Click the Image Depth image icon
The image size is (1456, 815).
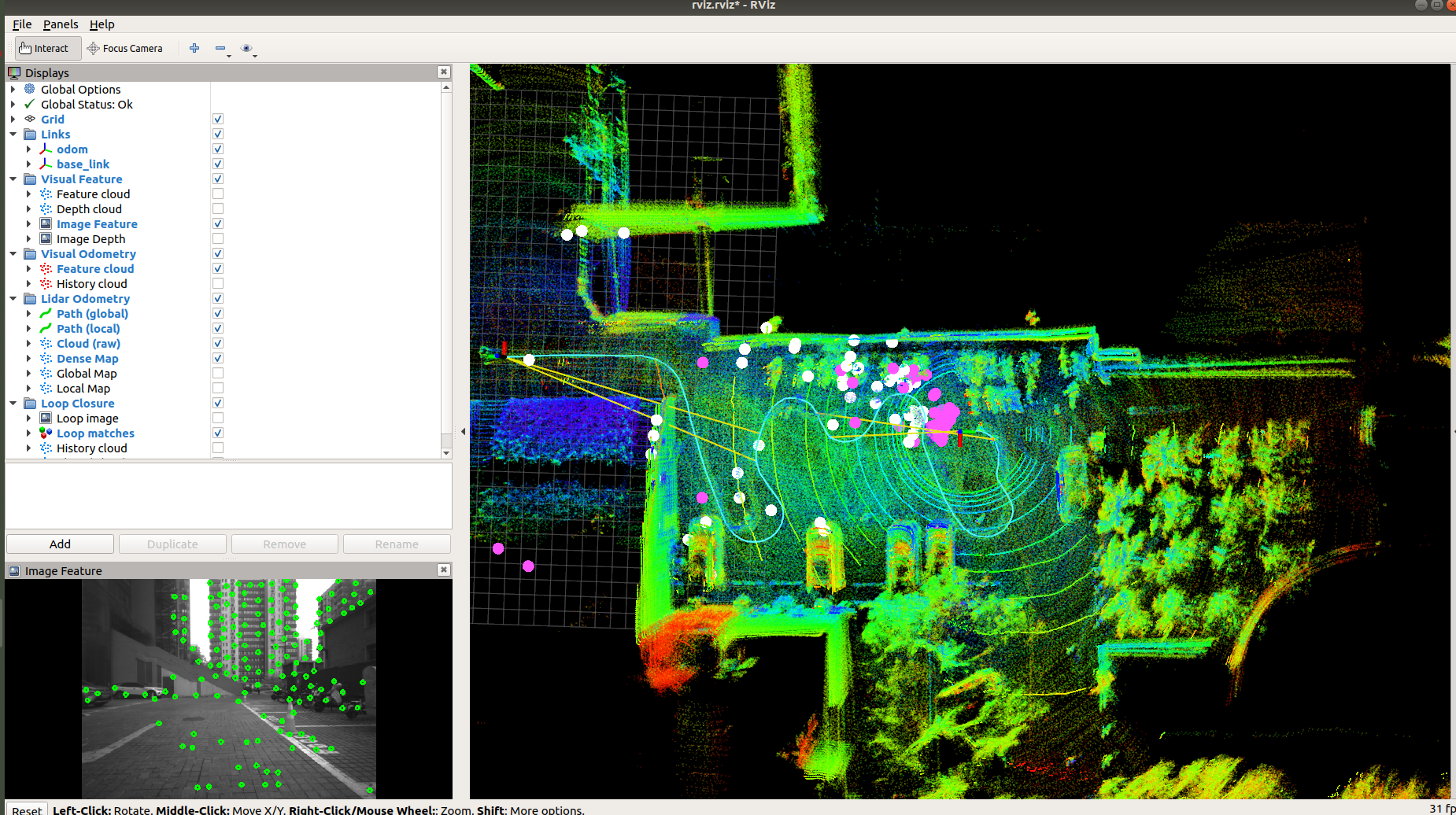tap(46, 238)
